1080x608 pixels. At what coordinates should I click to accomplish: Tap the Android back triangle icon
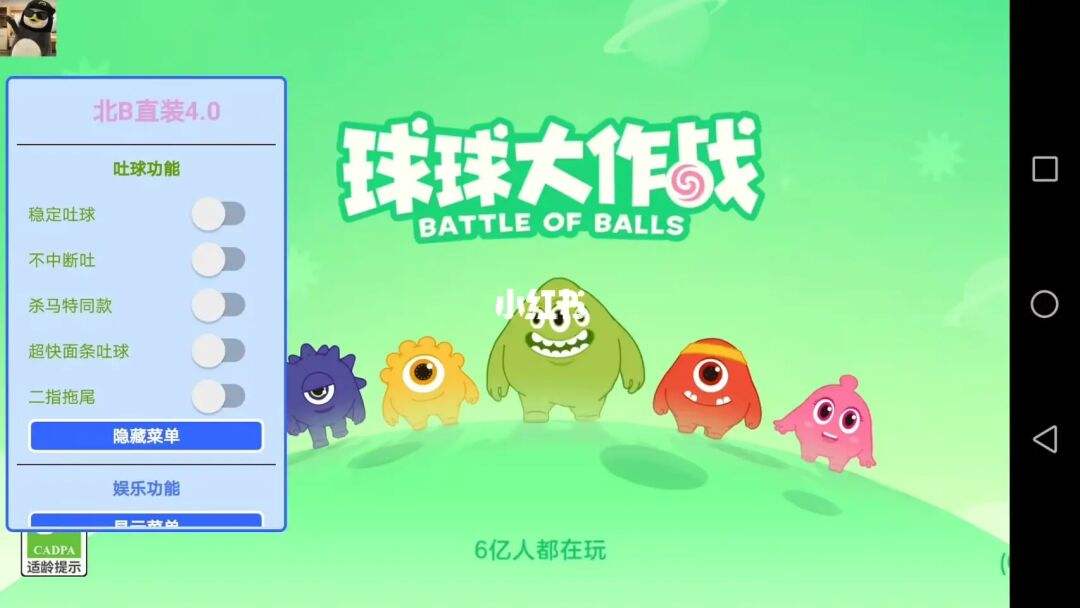[1045, 439]
